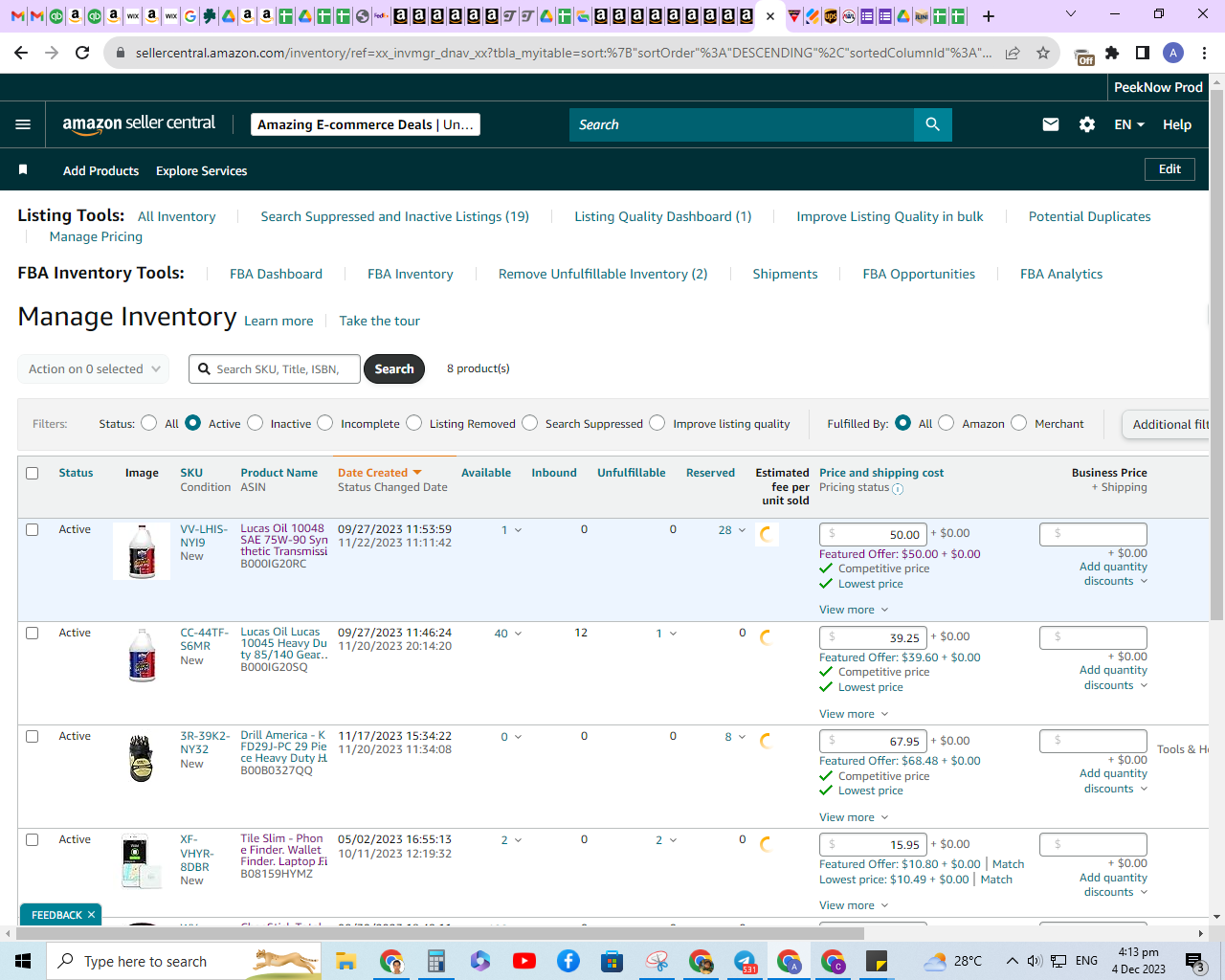Open Facebook from the taskbar
The image size is (1225, 980).
click(568, 961)
